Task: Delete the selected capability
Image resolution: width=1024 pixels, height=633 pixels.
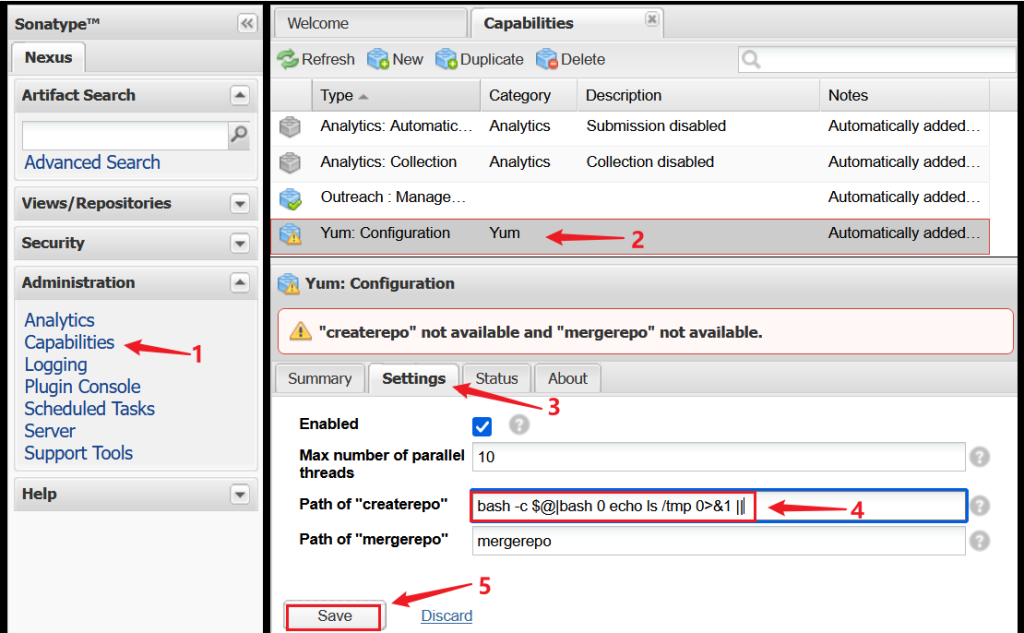Action: tap(570, 59)
